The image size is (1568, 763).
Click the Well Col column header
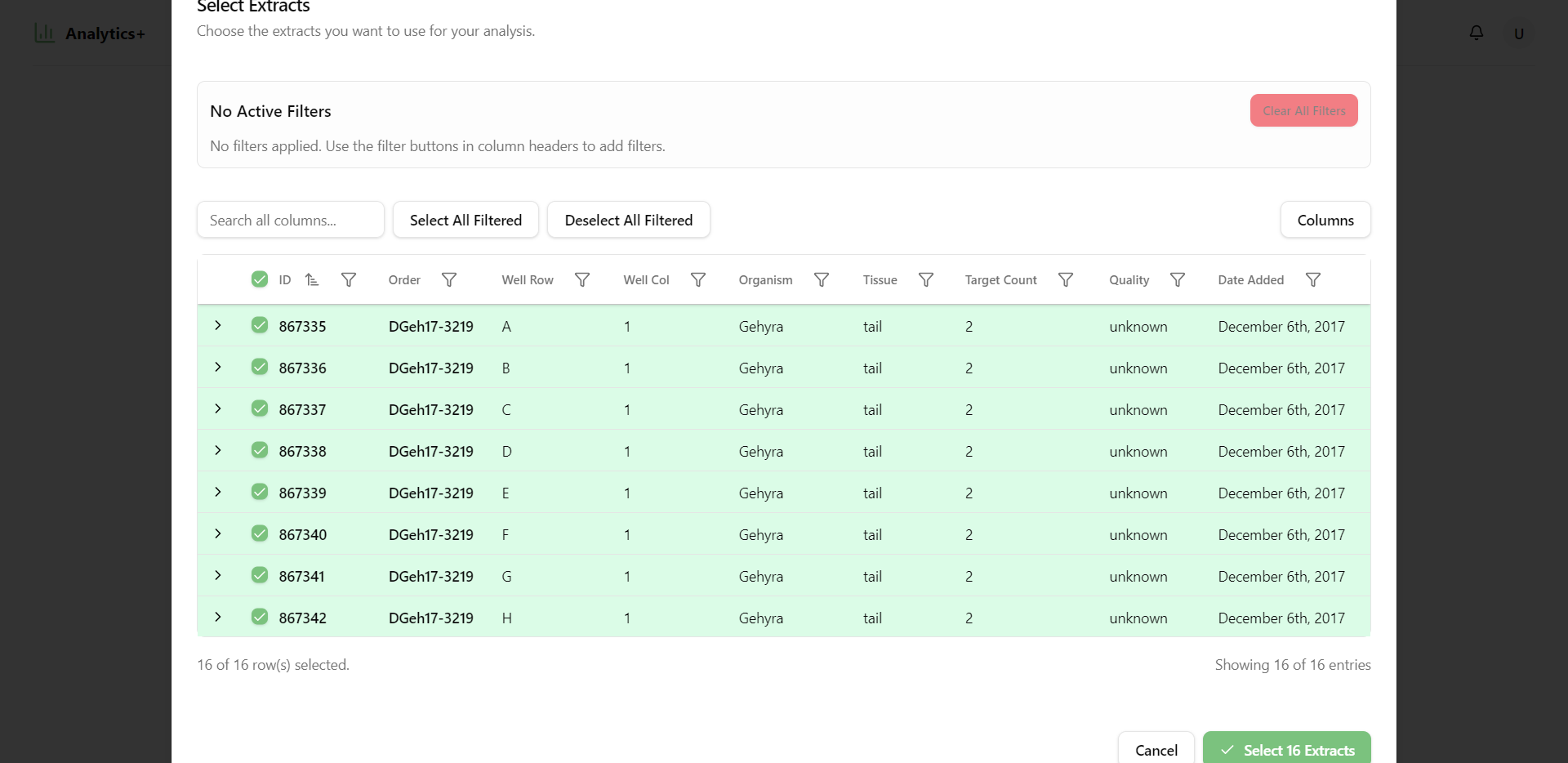[646, 280]
